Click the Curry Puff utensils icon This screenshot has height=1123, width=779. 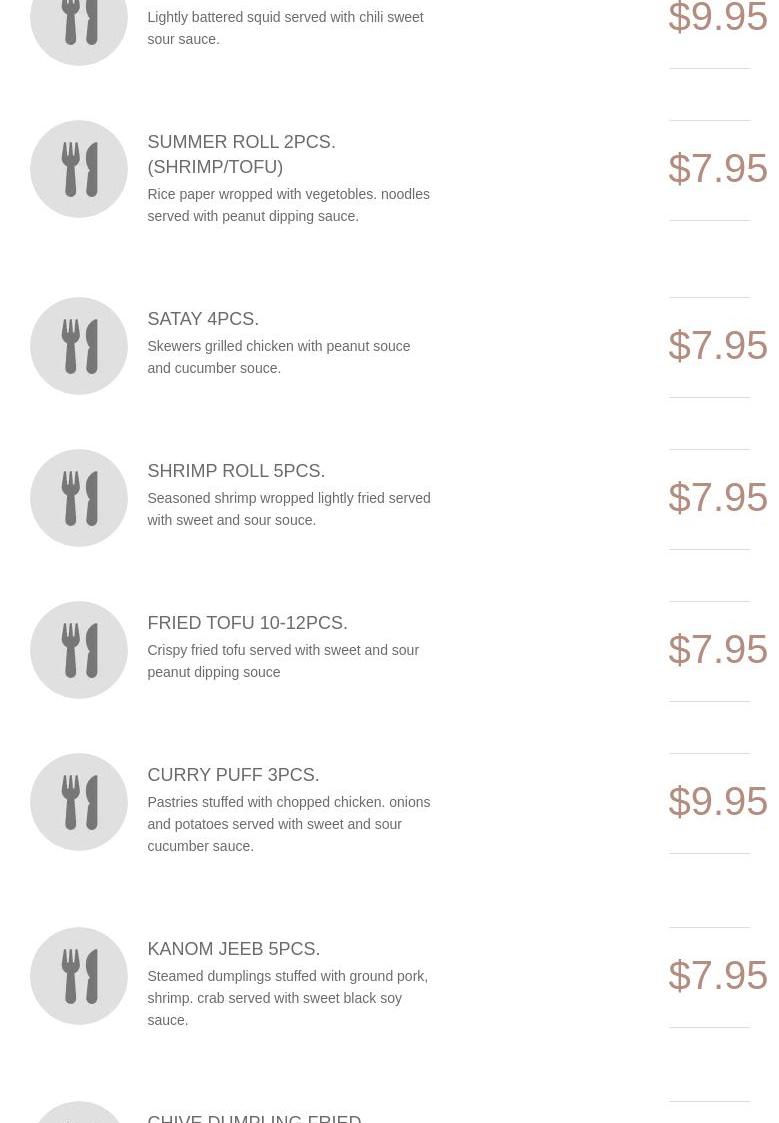pyautogui.click(x=79, y=802)
